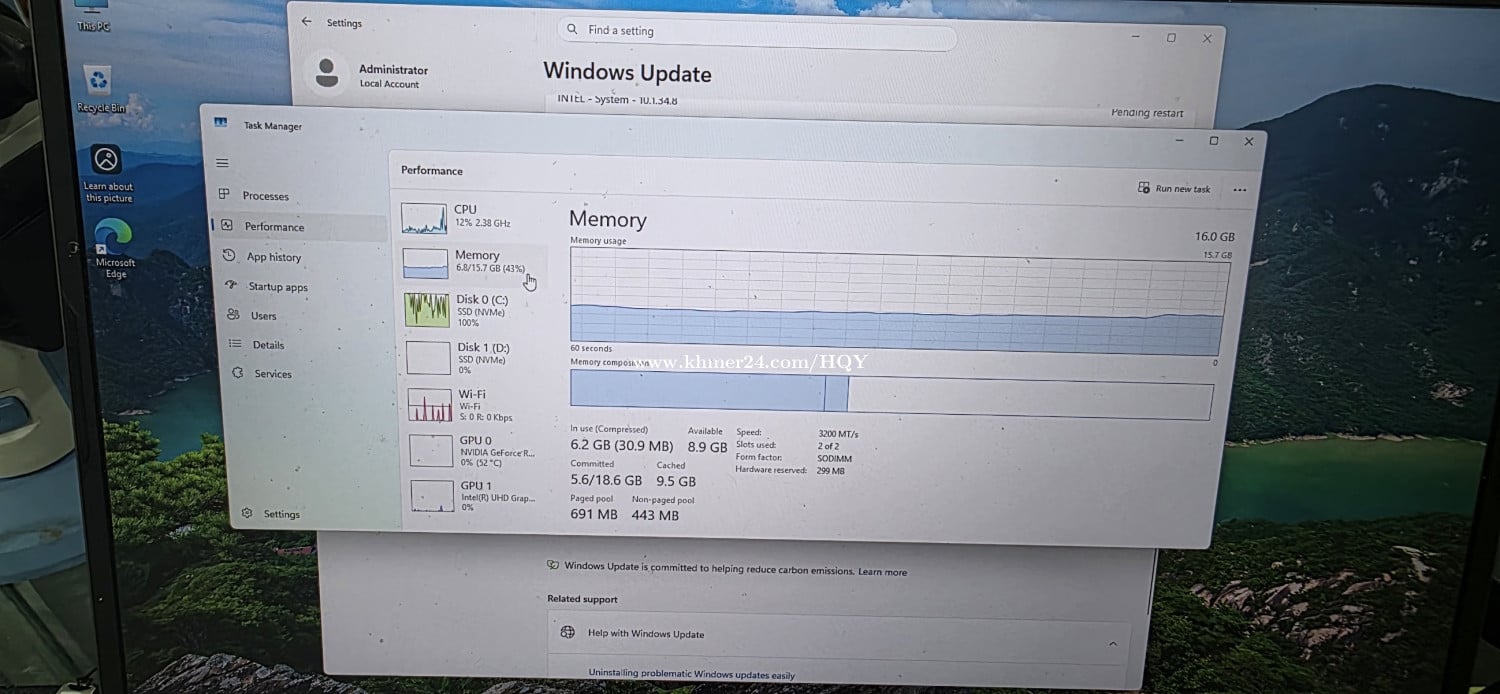
Task: Click the Users people icon
Action: pos(233,314)
